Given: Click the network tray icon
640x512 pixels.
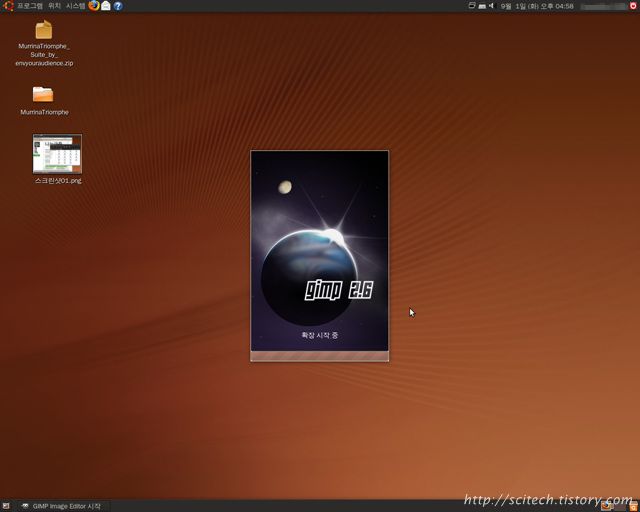Looking at the screenshot, I should pos(482,6).
